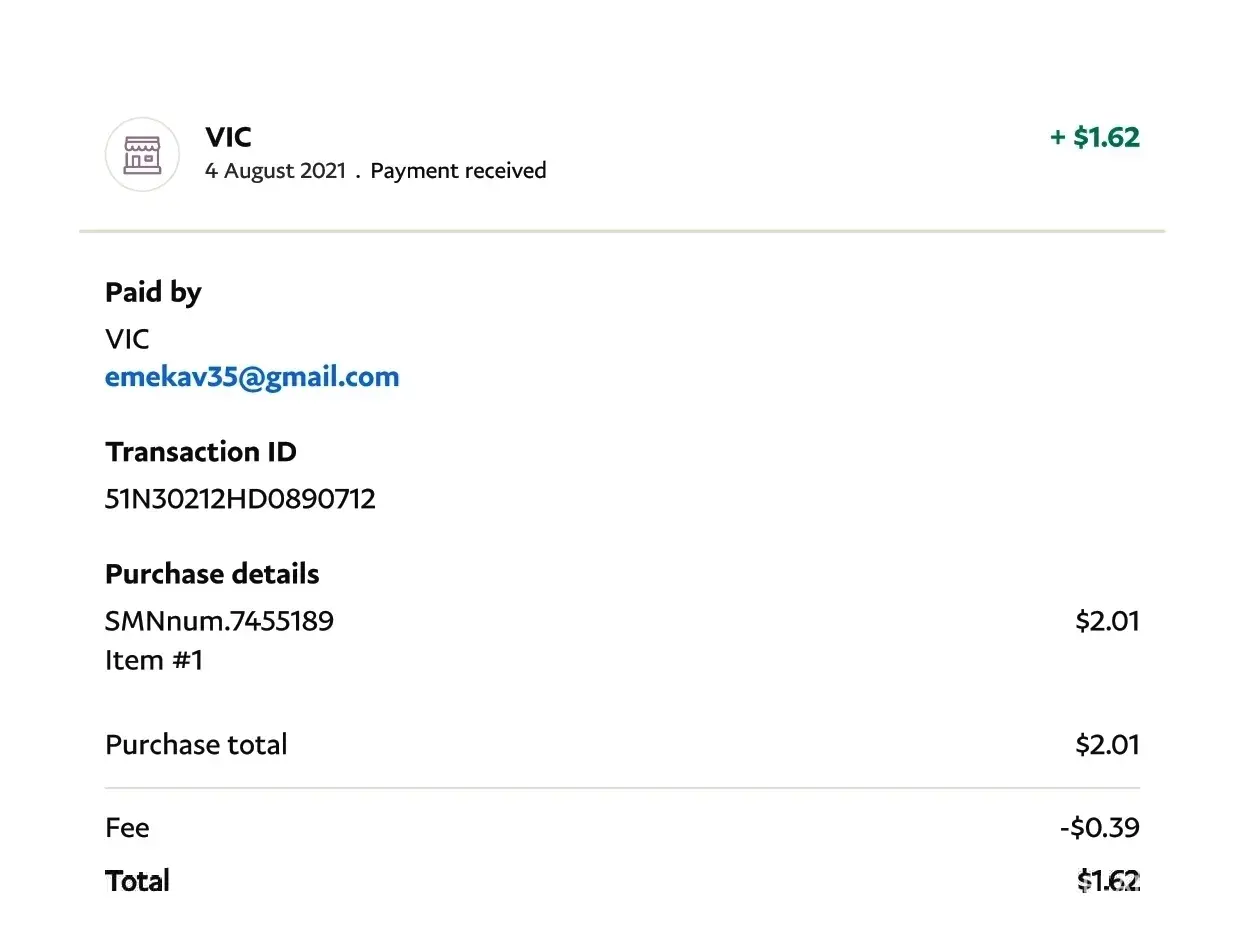Click the Payment received status text

458,171
